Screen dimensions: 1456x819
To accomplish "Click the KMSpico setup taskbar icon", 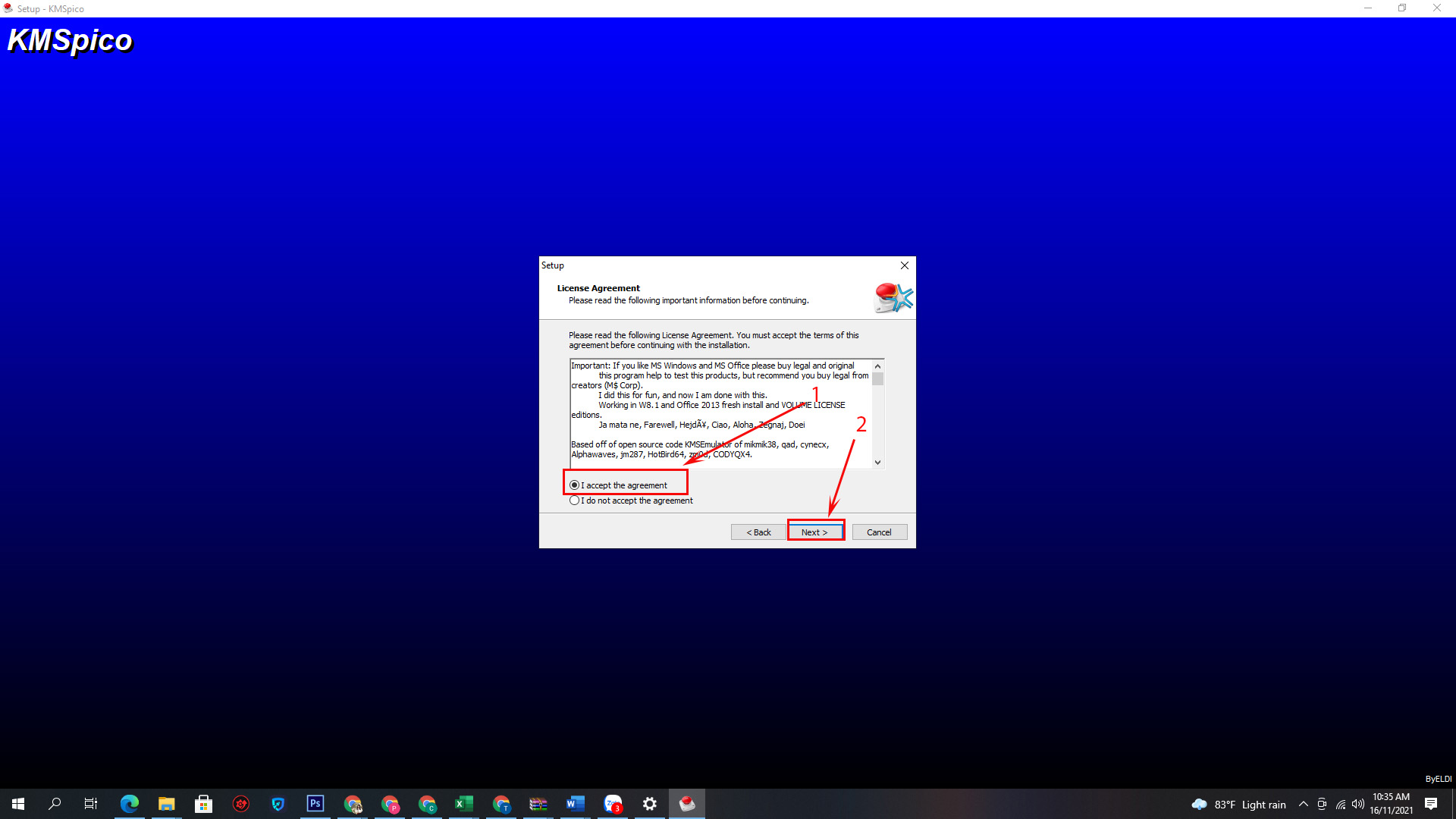I will 687,804.
